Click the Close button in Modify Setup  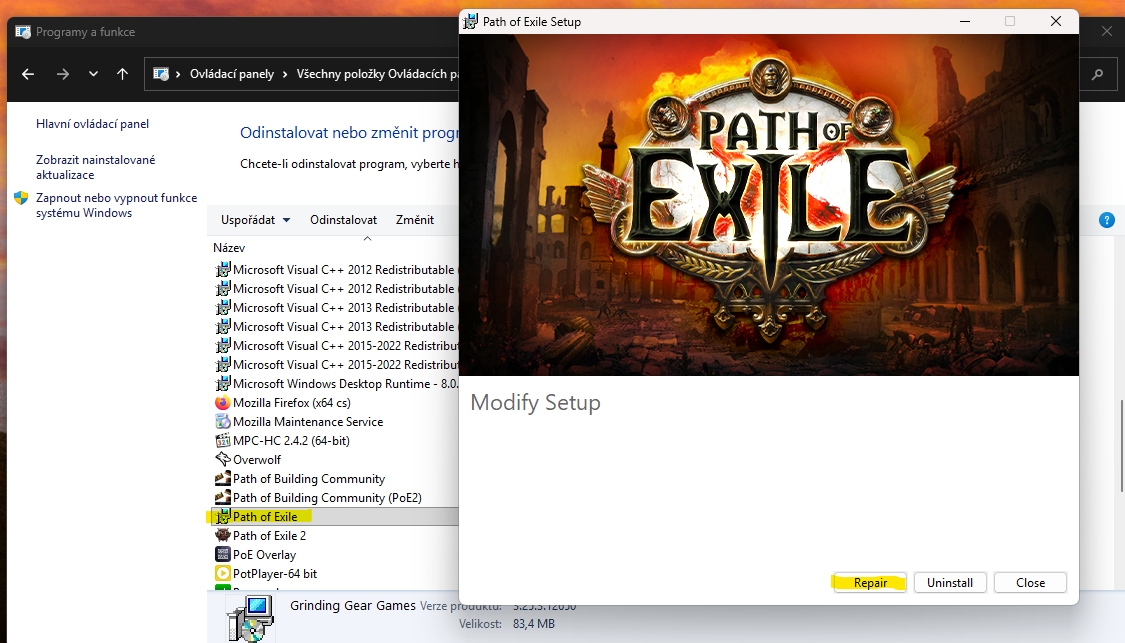coord(1030,583)
